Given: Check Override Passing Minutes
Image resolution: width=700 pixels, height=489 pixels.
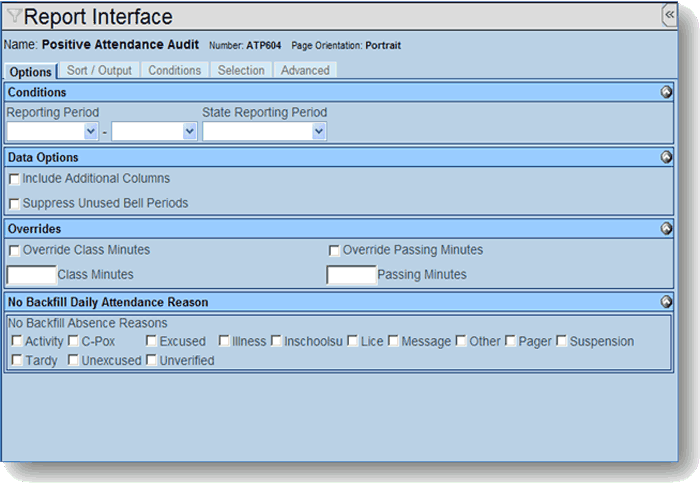Looking at the screenshot, I should point(334,251).
